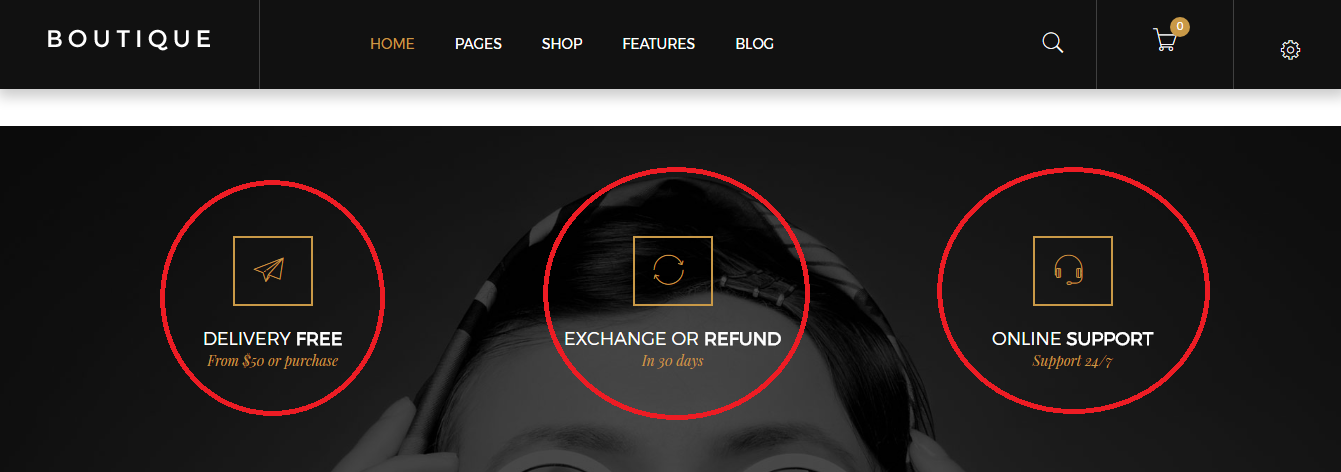Click the 'Support 24/7' subtitle

click(1073, 361)
